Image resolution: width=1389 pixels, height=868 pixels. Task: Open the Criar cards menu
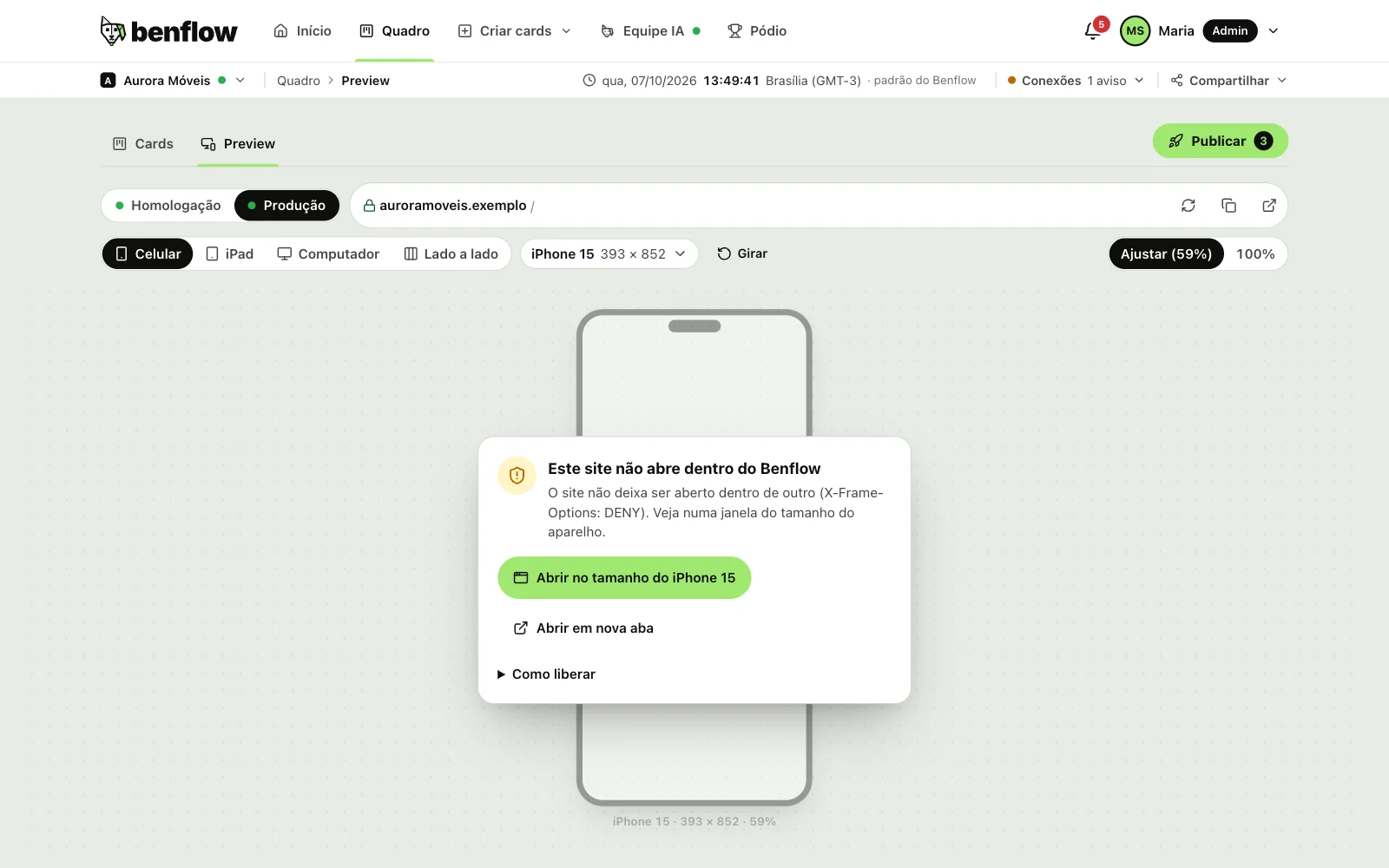coord(515,31)
